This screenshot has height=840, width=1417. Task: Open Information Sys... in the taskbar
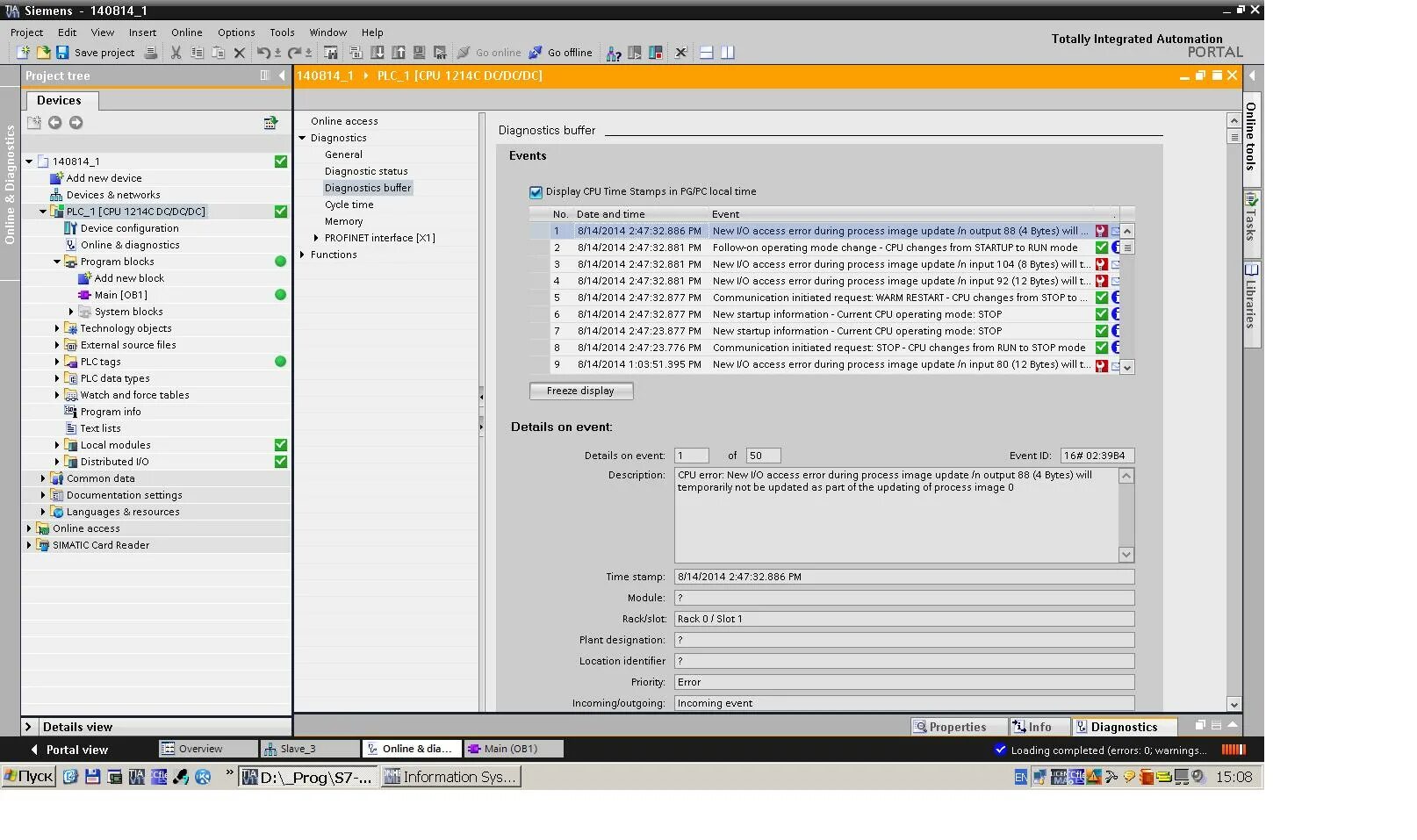click(450, 777)
